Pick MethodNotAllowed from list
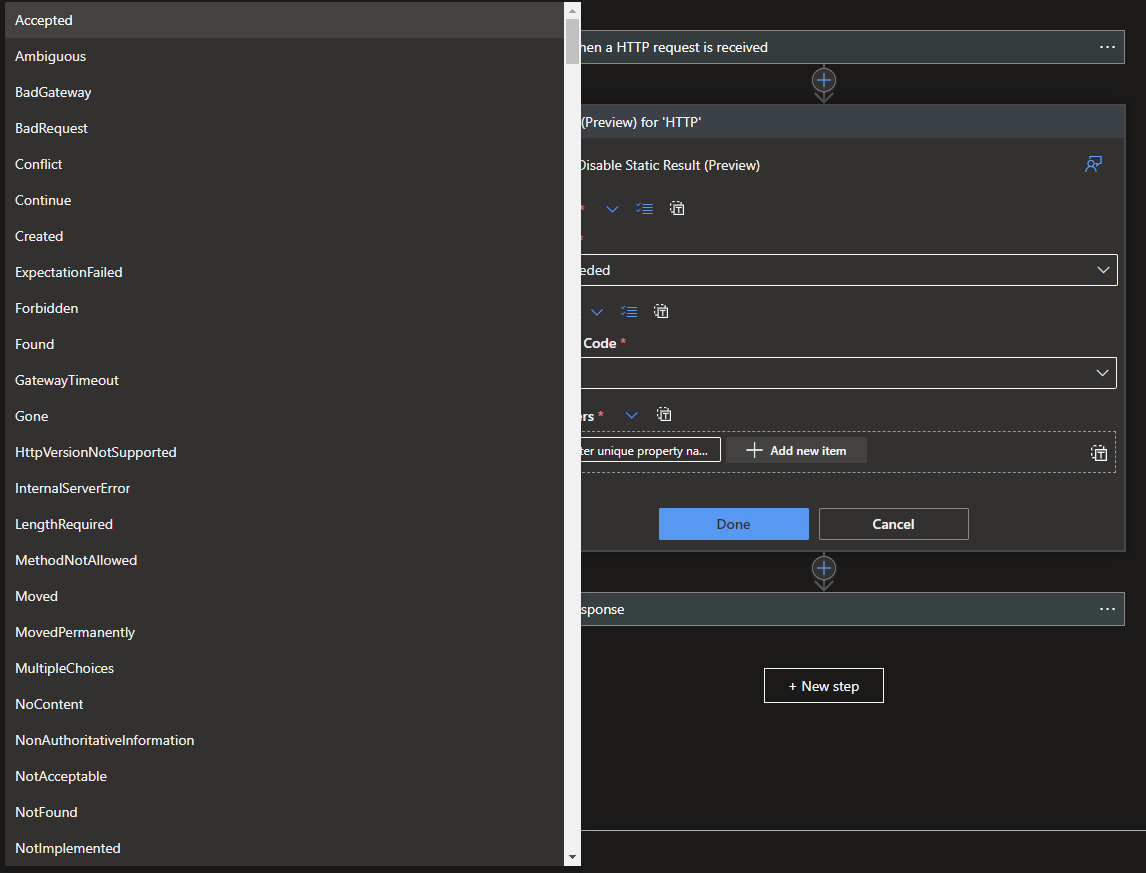Screen dimensions: 1146x873 pyautogui.click(x=284, y=560)
